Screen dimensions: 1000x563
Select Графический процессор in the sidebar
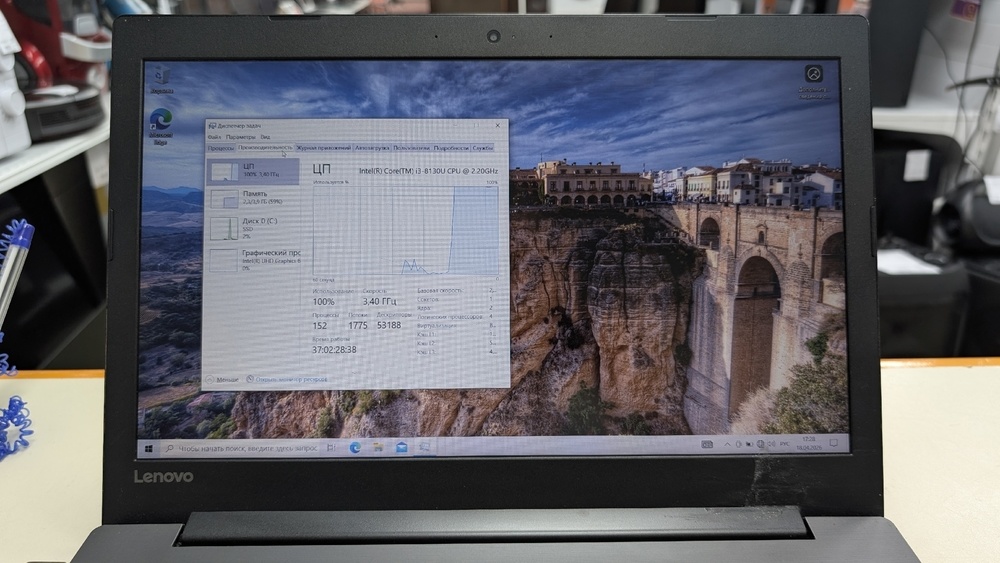click(253, 260)
